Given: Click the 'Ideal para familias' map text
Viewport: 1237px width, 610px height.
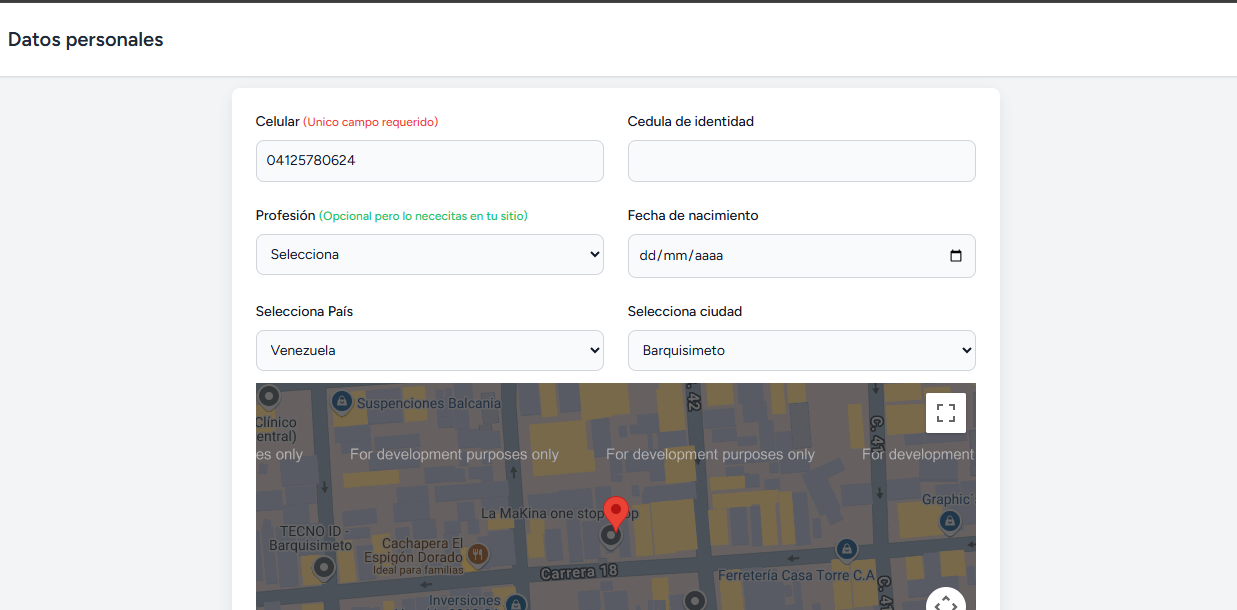Looking at the screenshot, I should tap(418, 570).
